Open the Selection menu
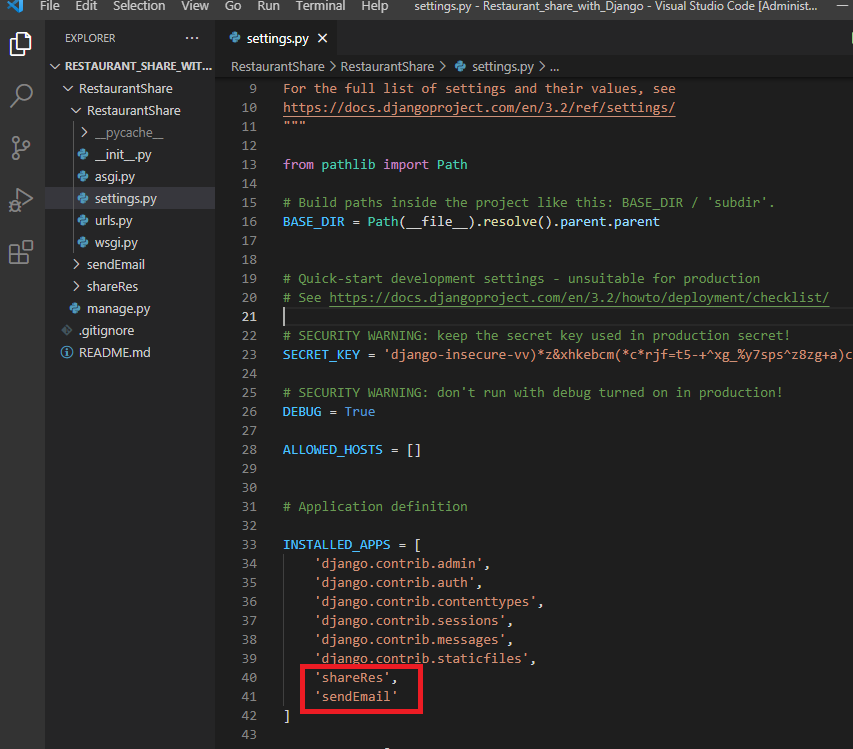The image size is (853, 749). [x=139, y=6]
